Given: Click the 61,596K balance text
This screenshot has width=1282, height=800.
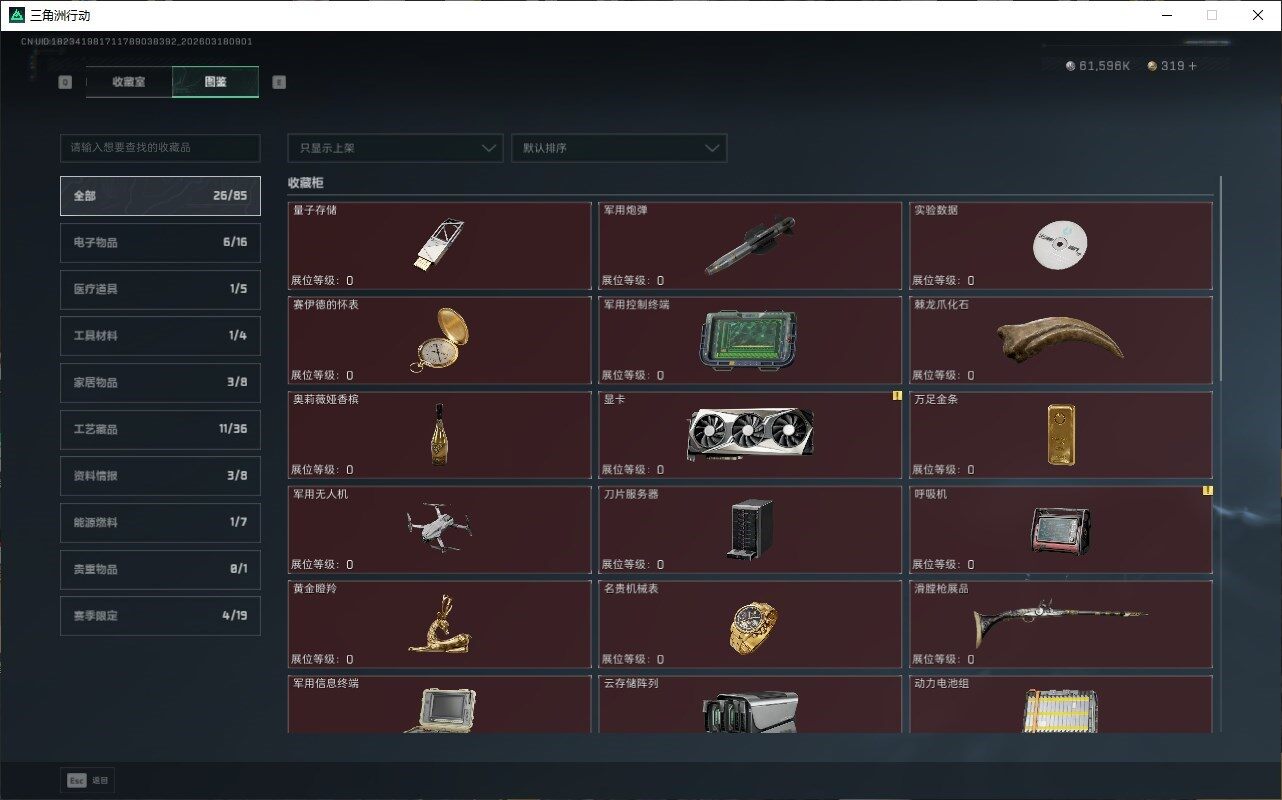Looking at the screenshot, I should 1104,66.
